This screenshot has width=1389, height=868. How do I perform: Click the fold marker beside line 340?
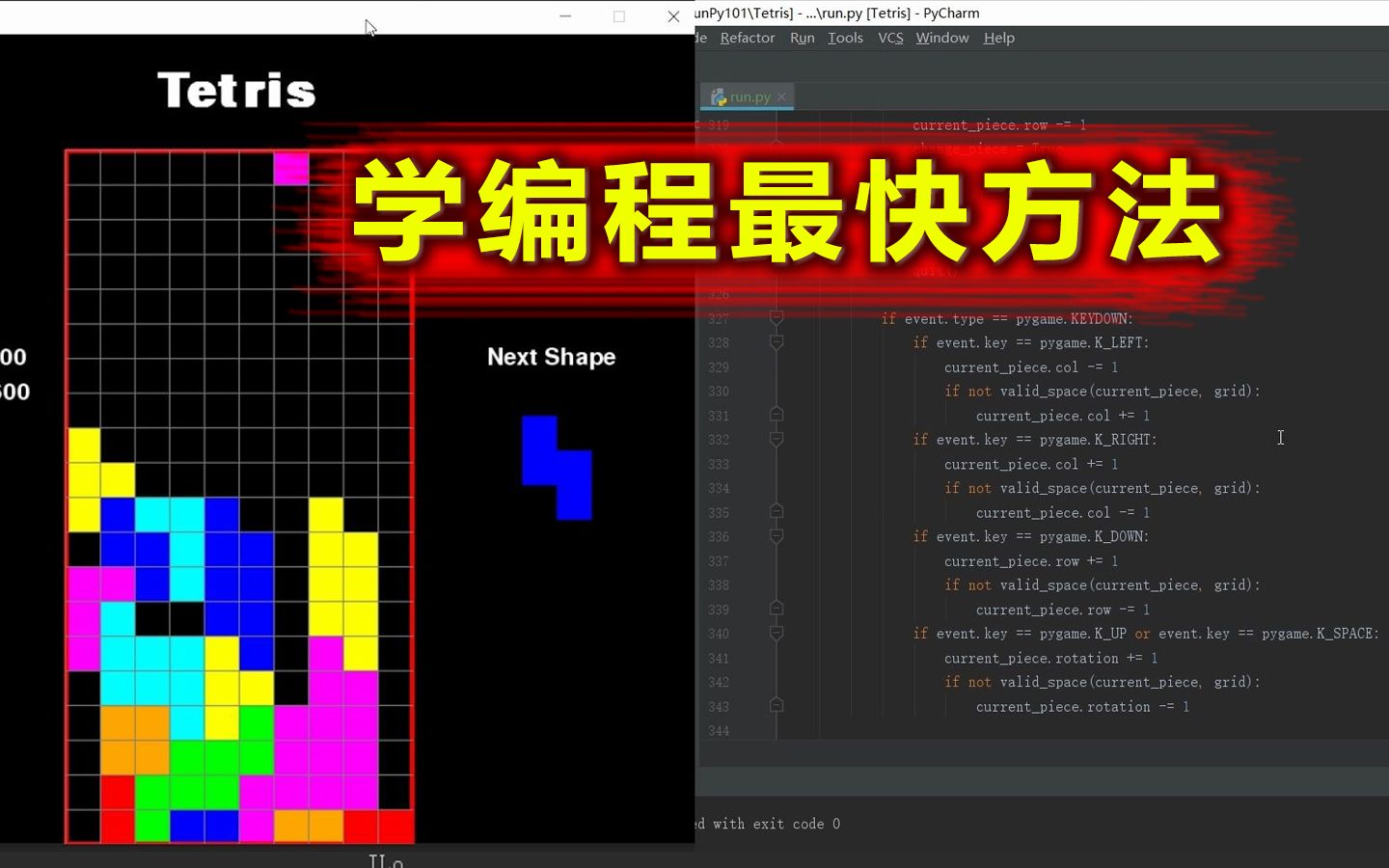point(776,634)
